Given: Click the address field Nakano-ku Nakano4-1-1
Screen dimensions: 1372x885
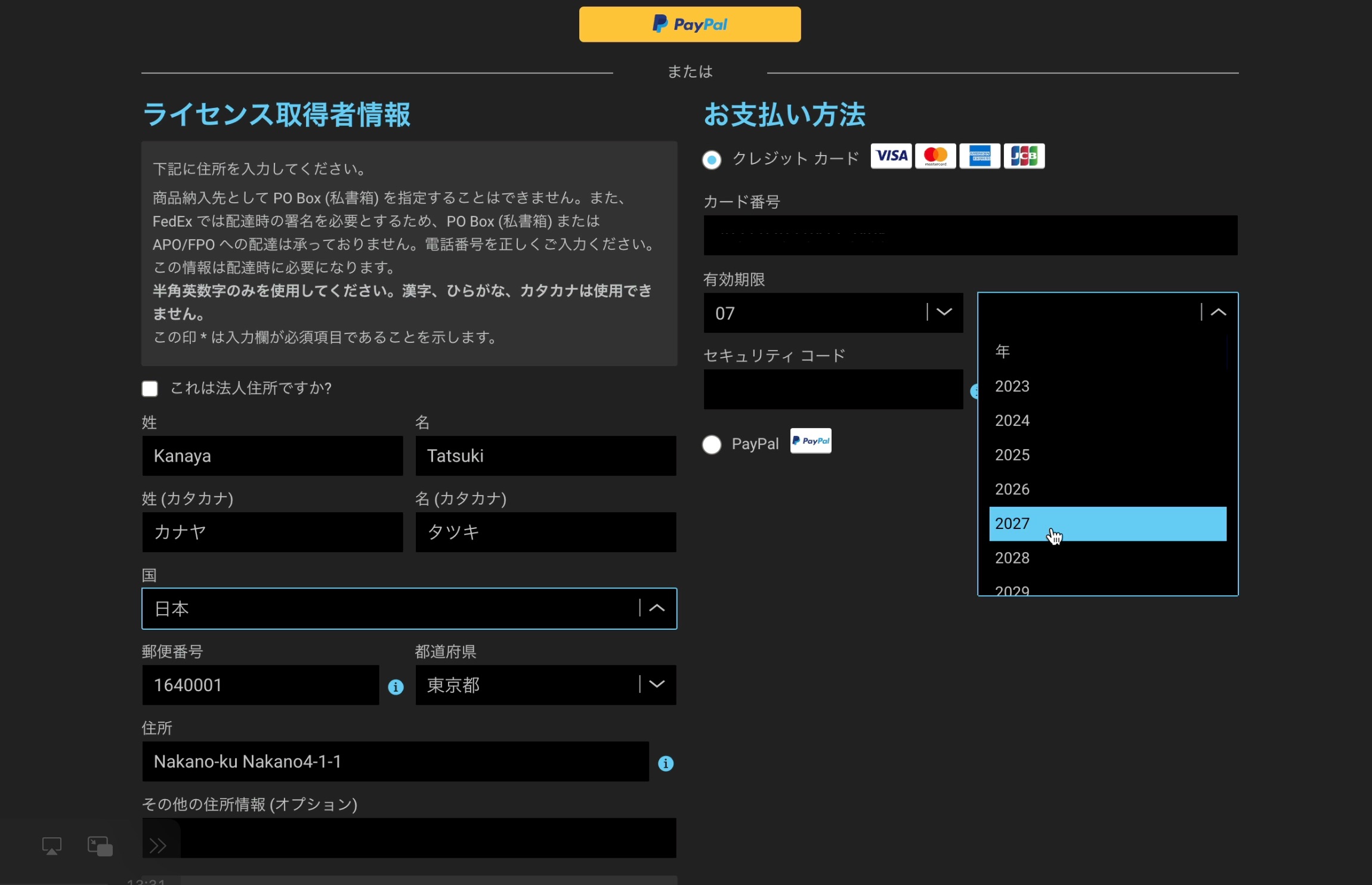Looking at the screenshot, I should pos(395,762).
